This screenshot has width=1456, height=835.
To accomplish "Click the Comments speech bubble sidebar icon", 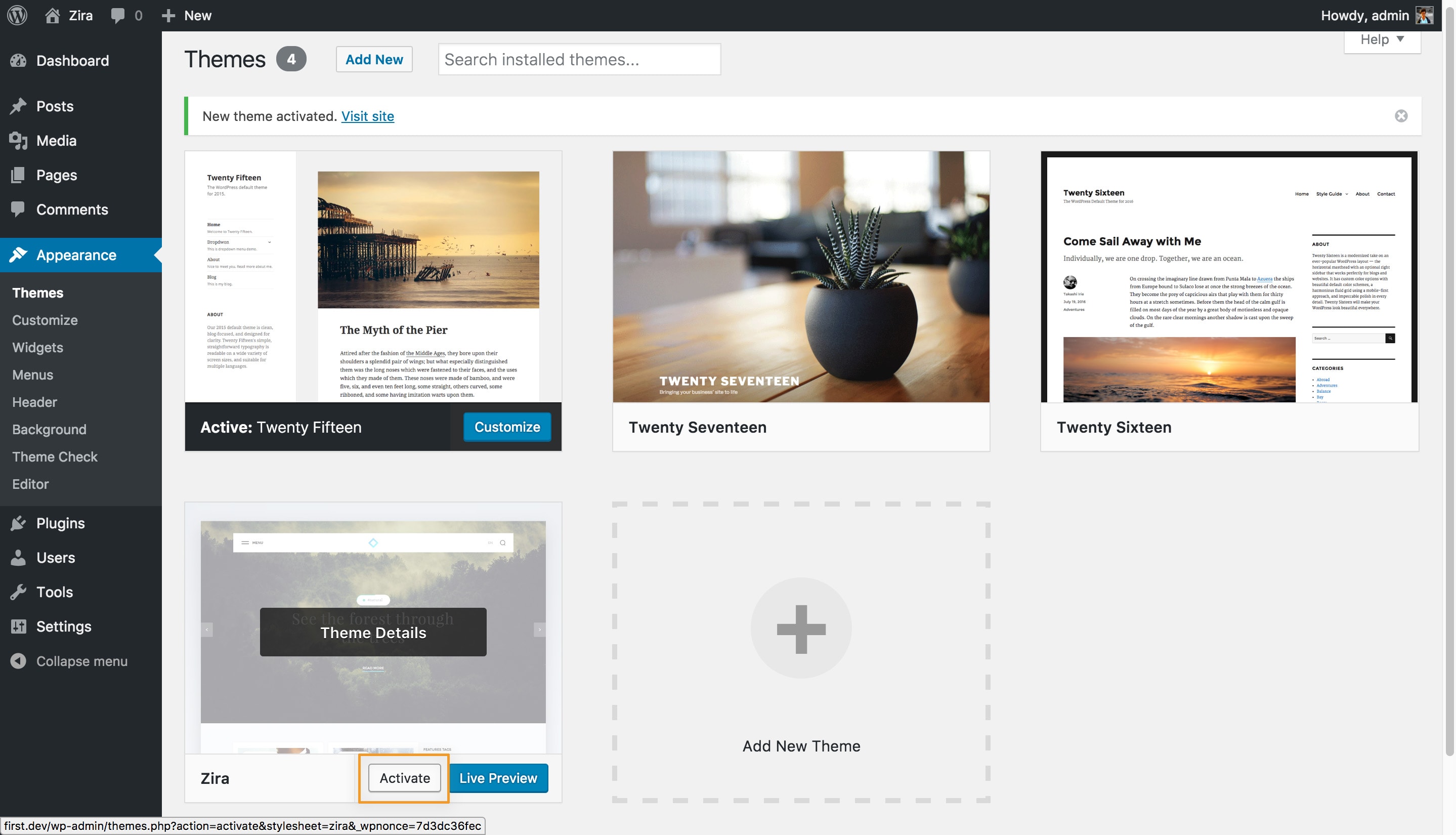I will pyautogui.click(x=18, y=210).
